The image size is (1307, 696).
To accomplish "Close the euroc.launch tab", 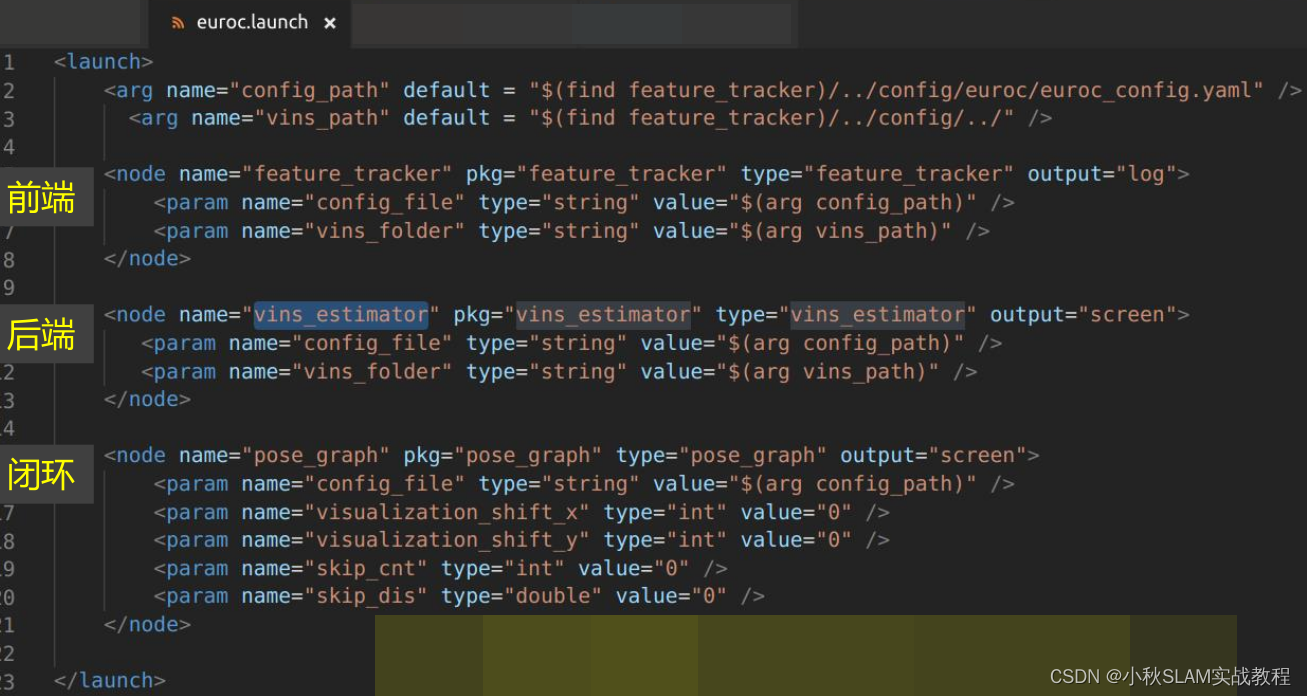I will coord(330,23).
